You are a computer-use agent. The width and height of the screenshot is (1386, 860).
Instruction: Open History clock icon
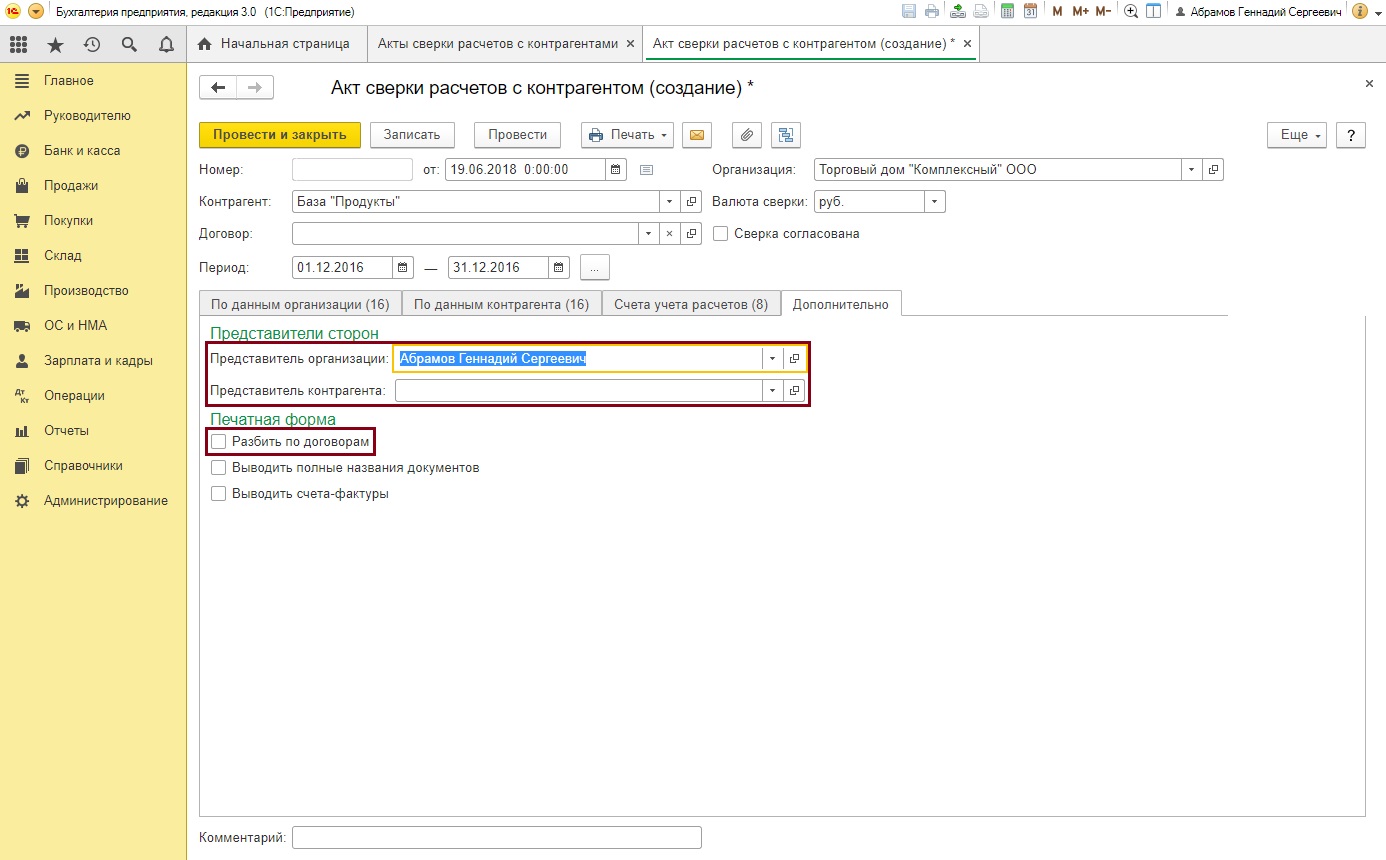pyautogui.click(x=92, y=44)
